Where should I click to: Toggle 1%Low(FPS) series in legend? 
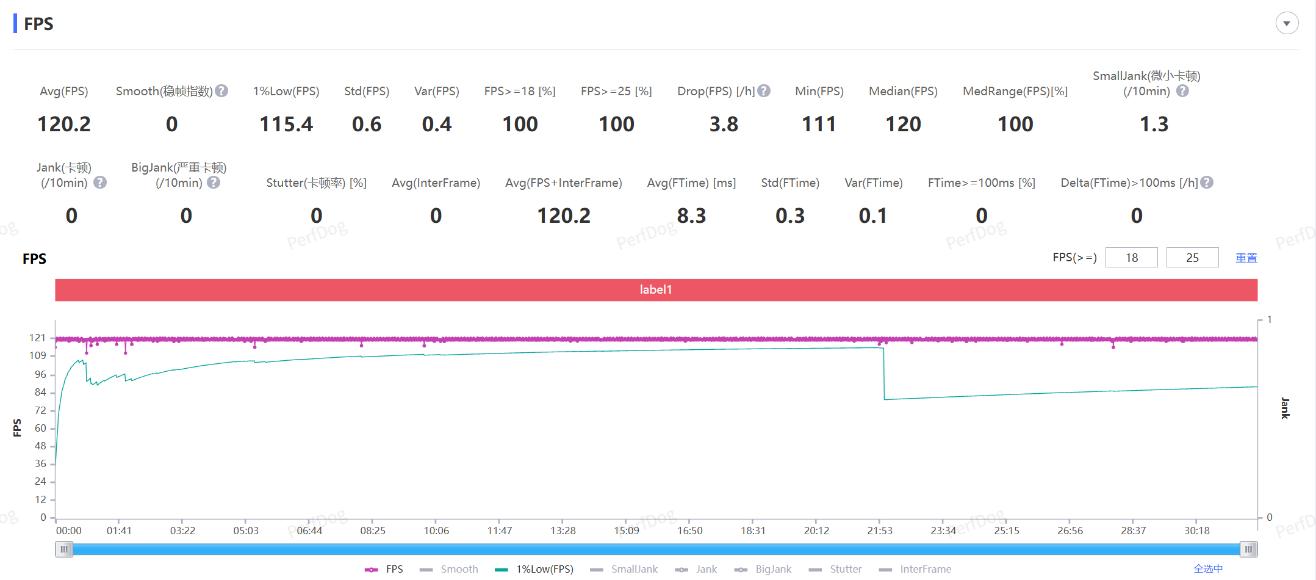(534, 569)
